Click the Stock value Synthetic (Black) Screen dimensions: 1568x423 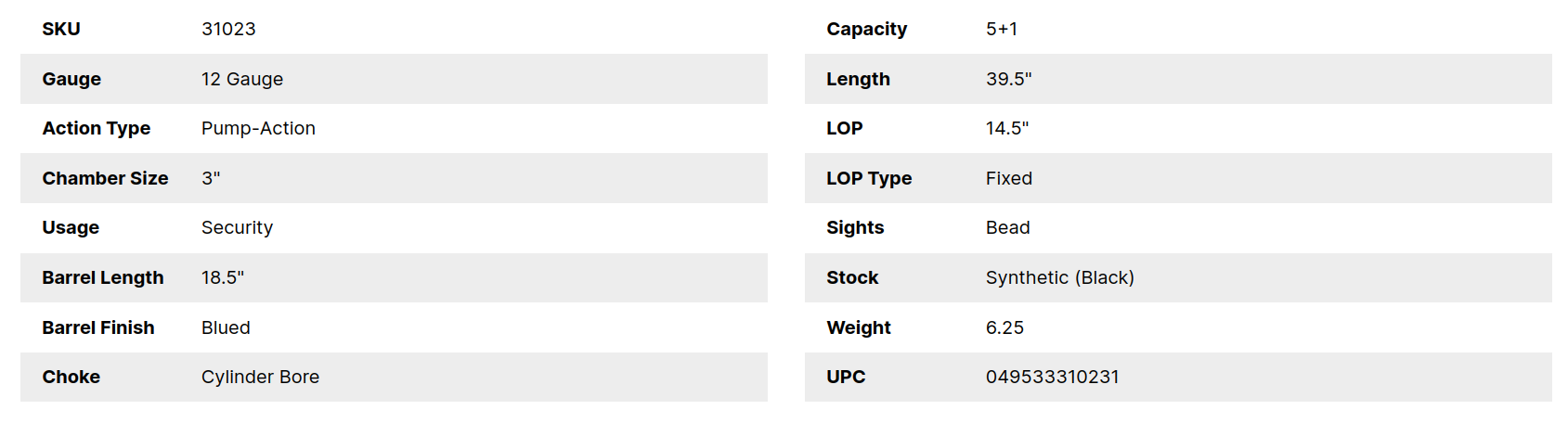1060,277
